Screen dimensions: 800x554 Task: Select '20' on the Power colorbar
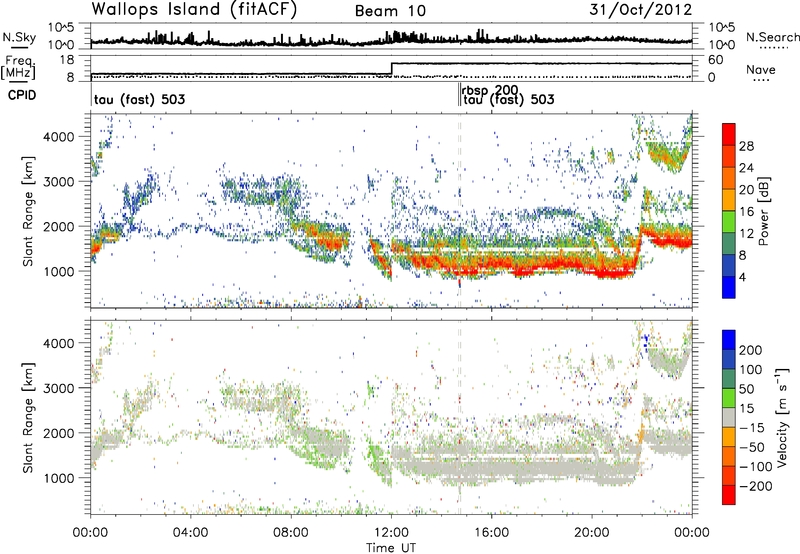[746, 190]
